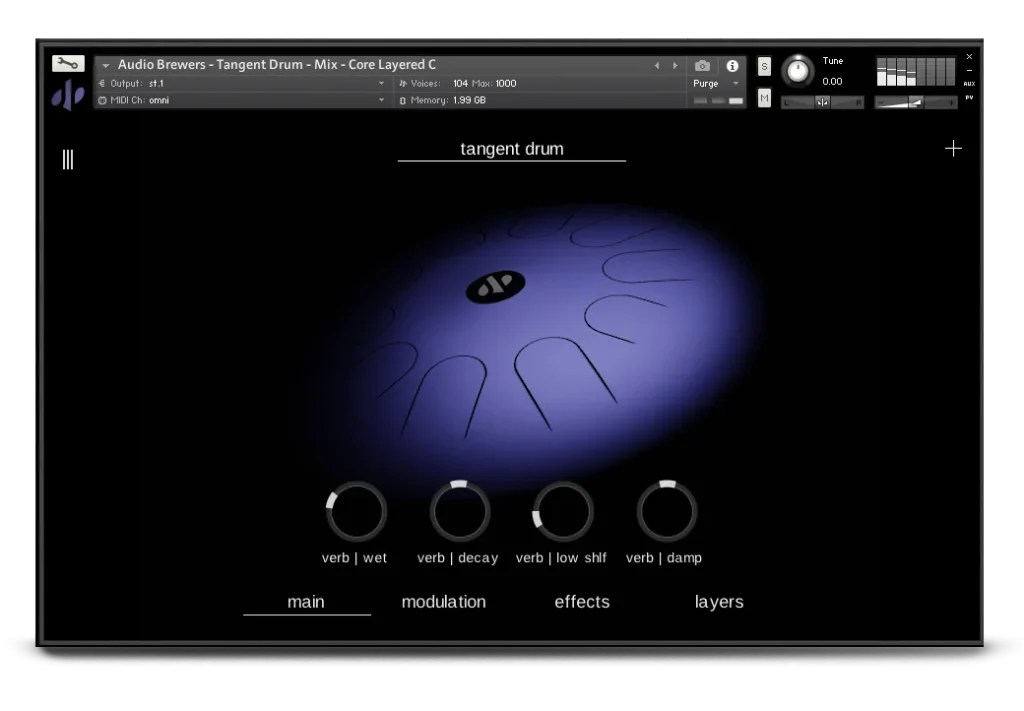The height and width of the screenshot is (711, 1024).
Task: Switch to the effects tab
Action: tap(582, 602)
